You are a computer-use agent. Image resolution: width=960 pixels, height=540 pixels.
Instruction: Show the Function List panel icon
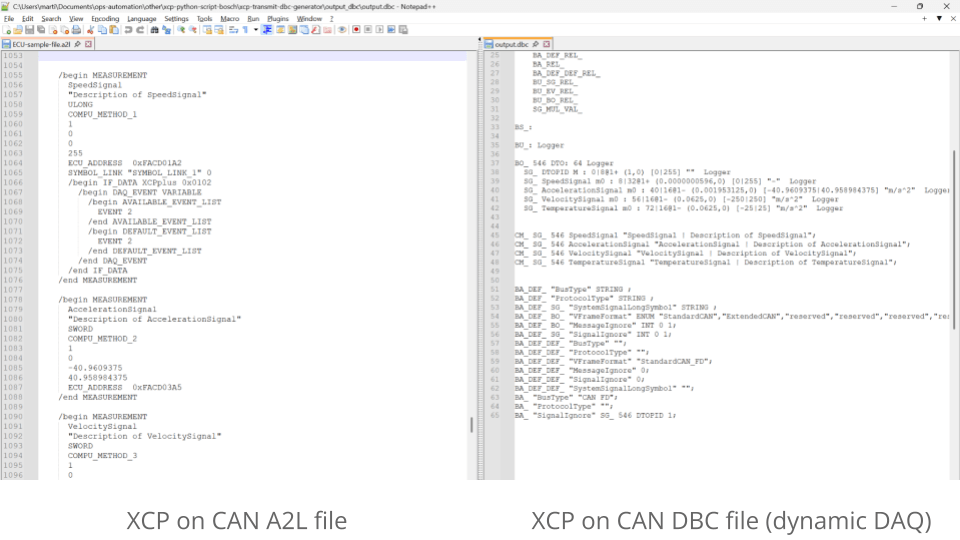click(316, 29)
